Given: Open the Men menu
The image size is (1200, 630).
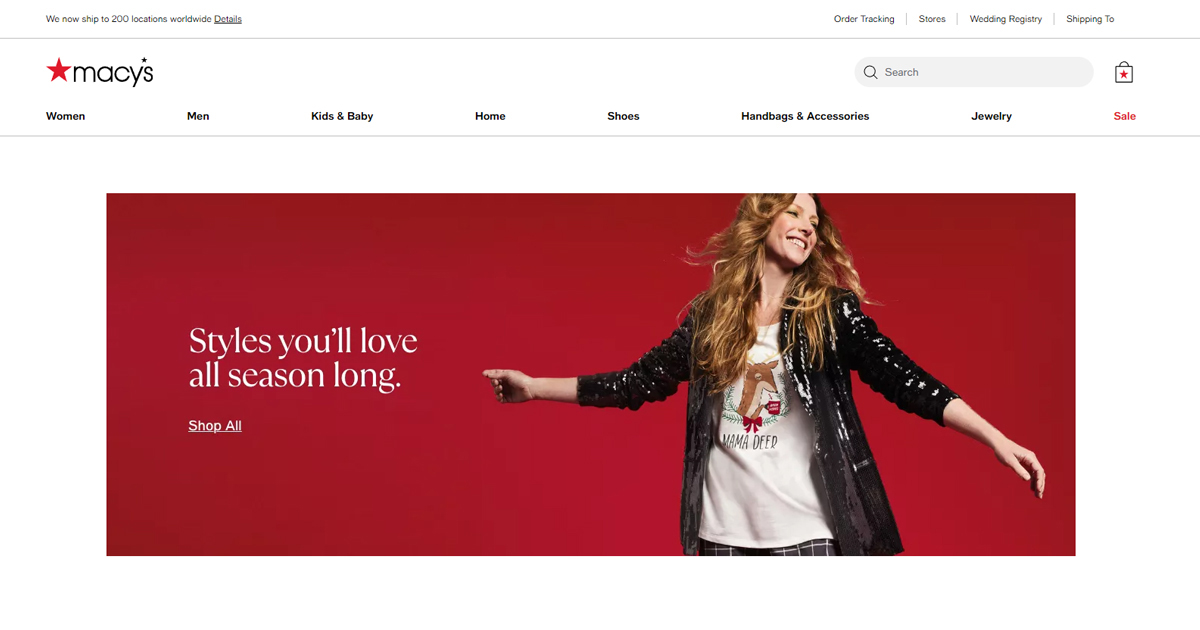Looking at the screenshot, I should pos(198,116).
